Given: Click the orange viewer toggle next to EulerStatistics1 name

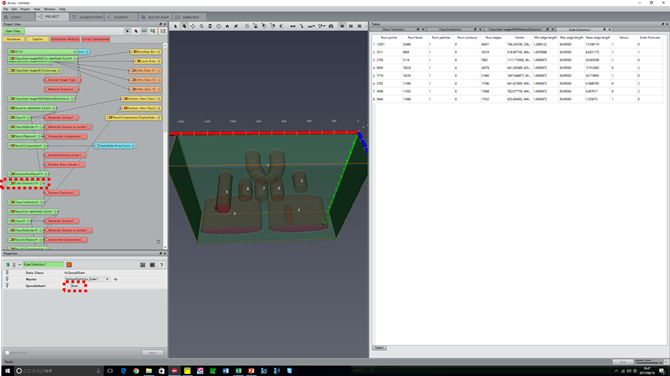Looking at the screenshot, I should tap(69, 265).
